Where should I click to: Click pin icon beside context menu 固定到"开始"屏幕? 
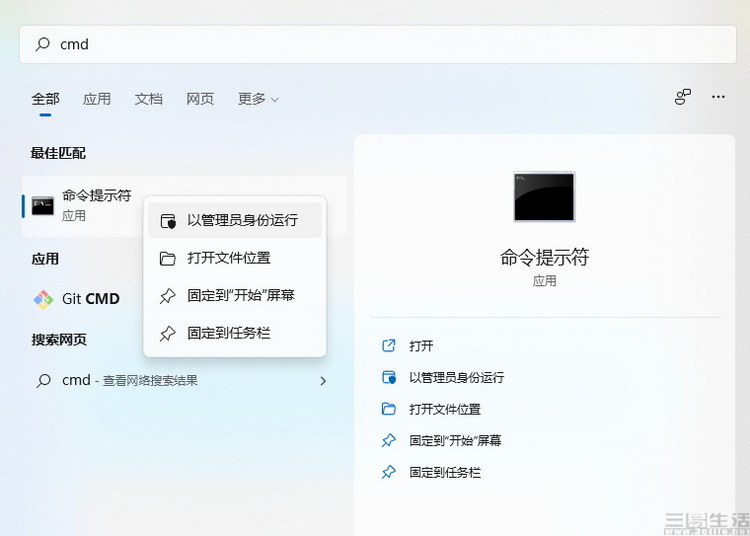167,296
